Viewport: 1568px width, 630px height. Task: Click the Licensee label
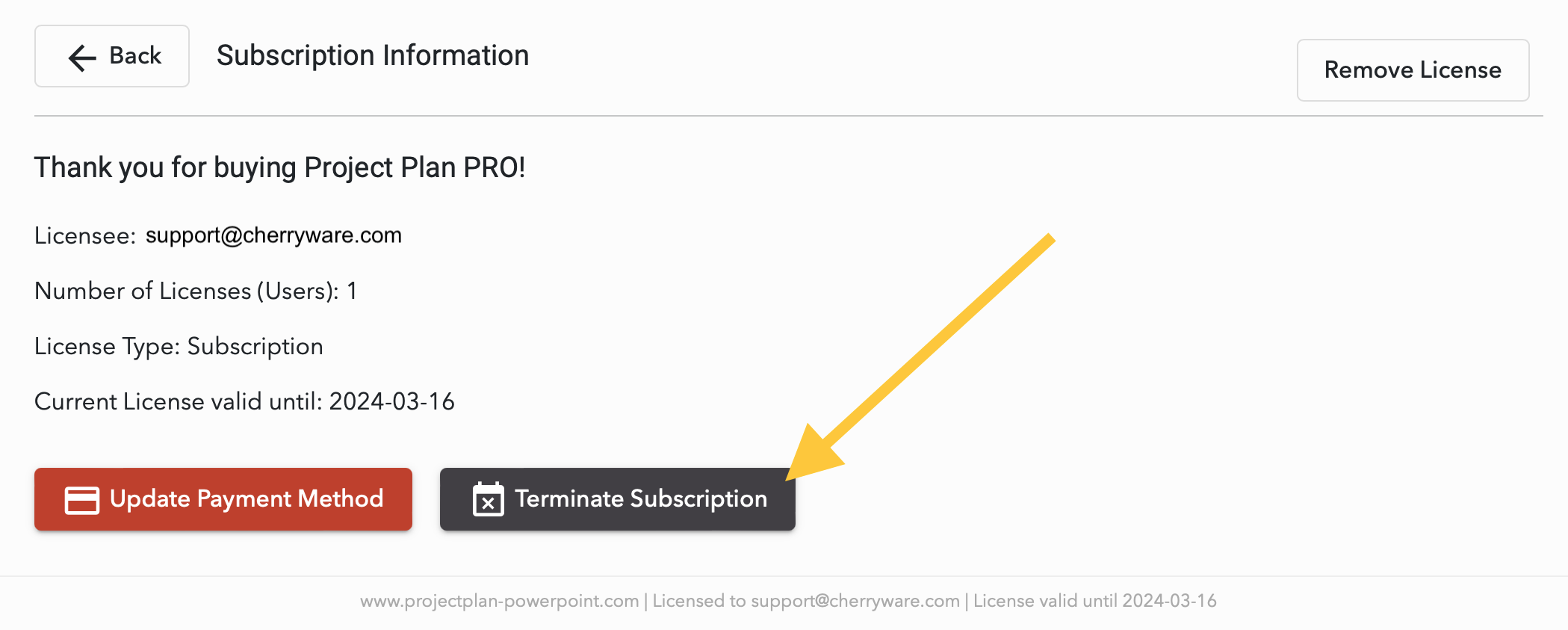coord(84,236)
